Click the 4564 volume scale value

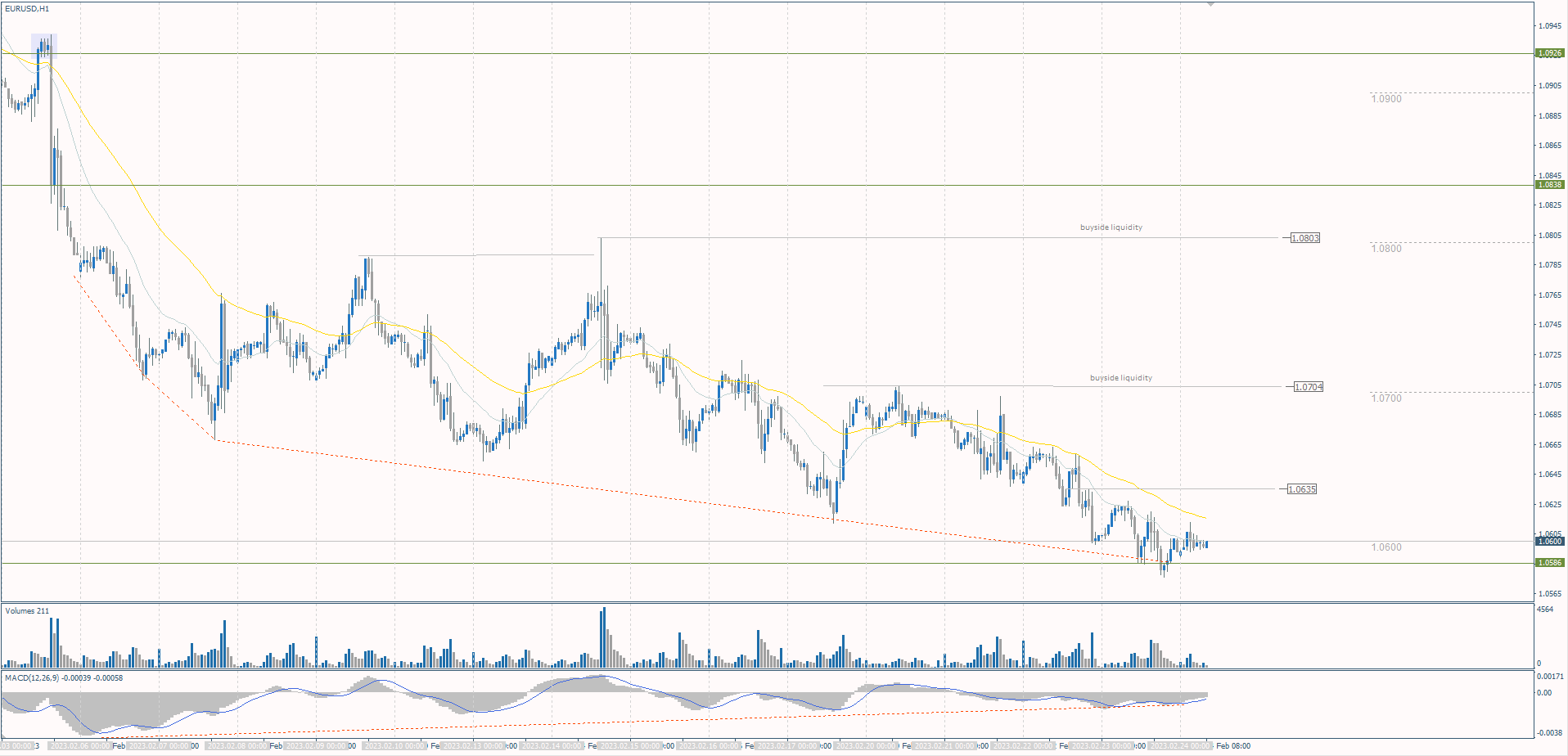1545,610
